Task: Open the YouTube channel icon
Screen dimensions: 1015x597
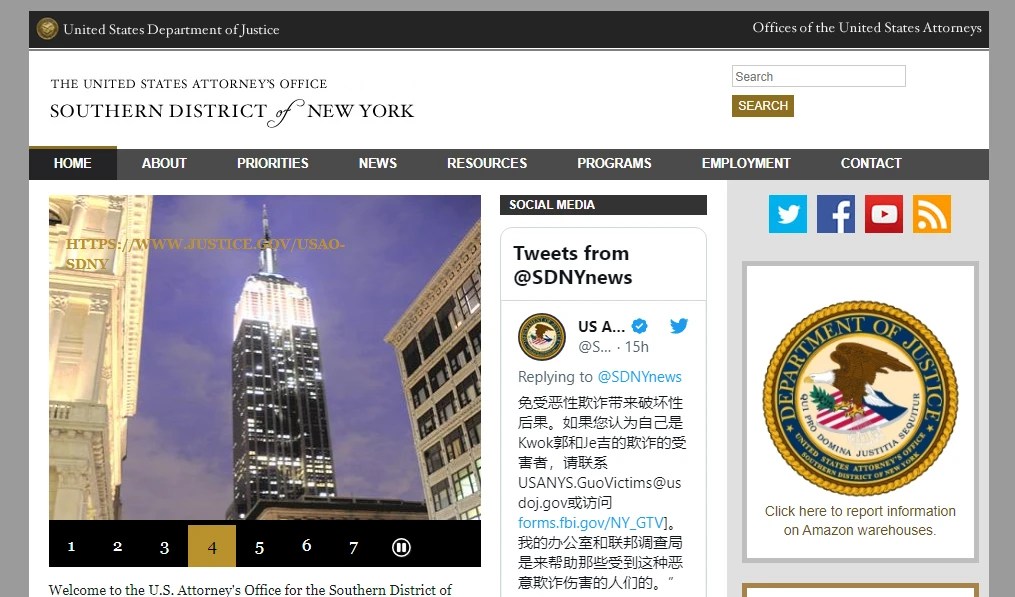Action: pyautogui.click(x=884, y=214)
